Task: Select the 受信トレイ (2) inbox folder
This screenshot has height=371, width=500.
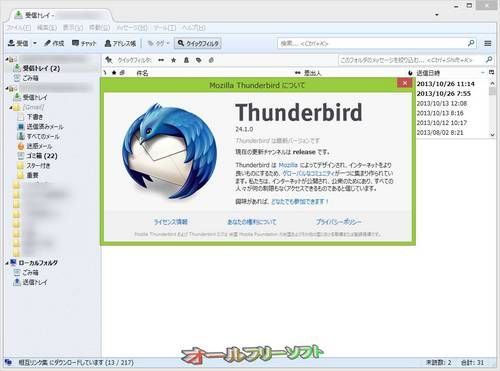Action: 41,68
